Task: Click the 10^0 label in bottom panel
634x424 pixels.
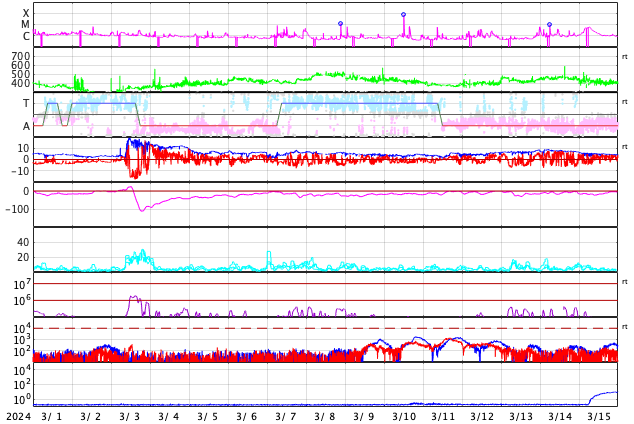Action: tap(22, 399)
